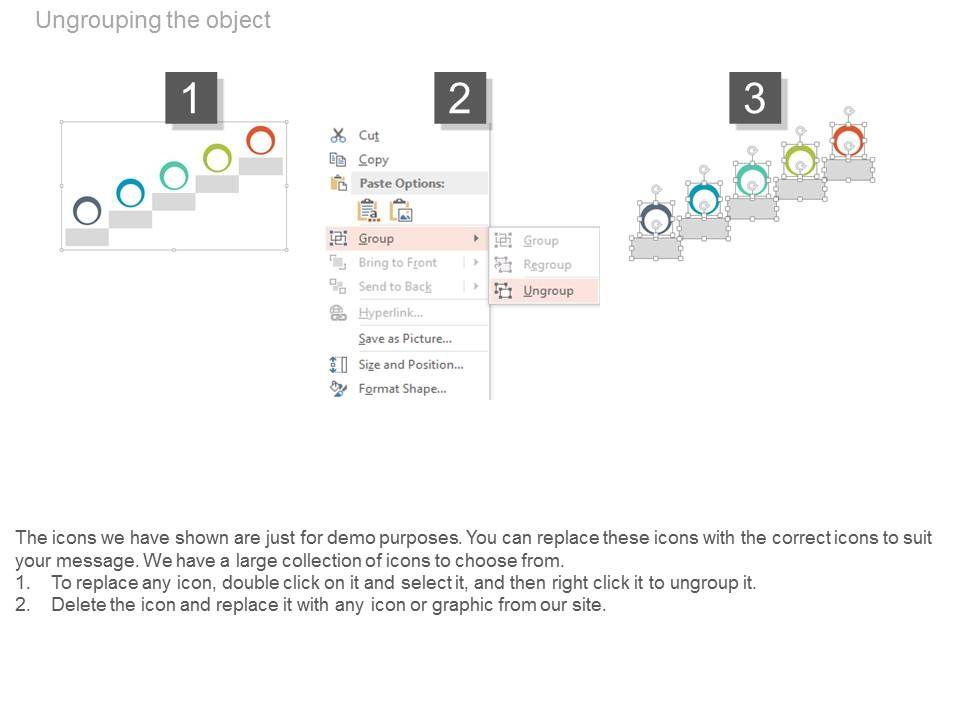Screen dimensions: 960x720
Task: Select Ungroup in the Group submenu
Action: pyautogui.click(x=548, y=290)
